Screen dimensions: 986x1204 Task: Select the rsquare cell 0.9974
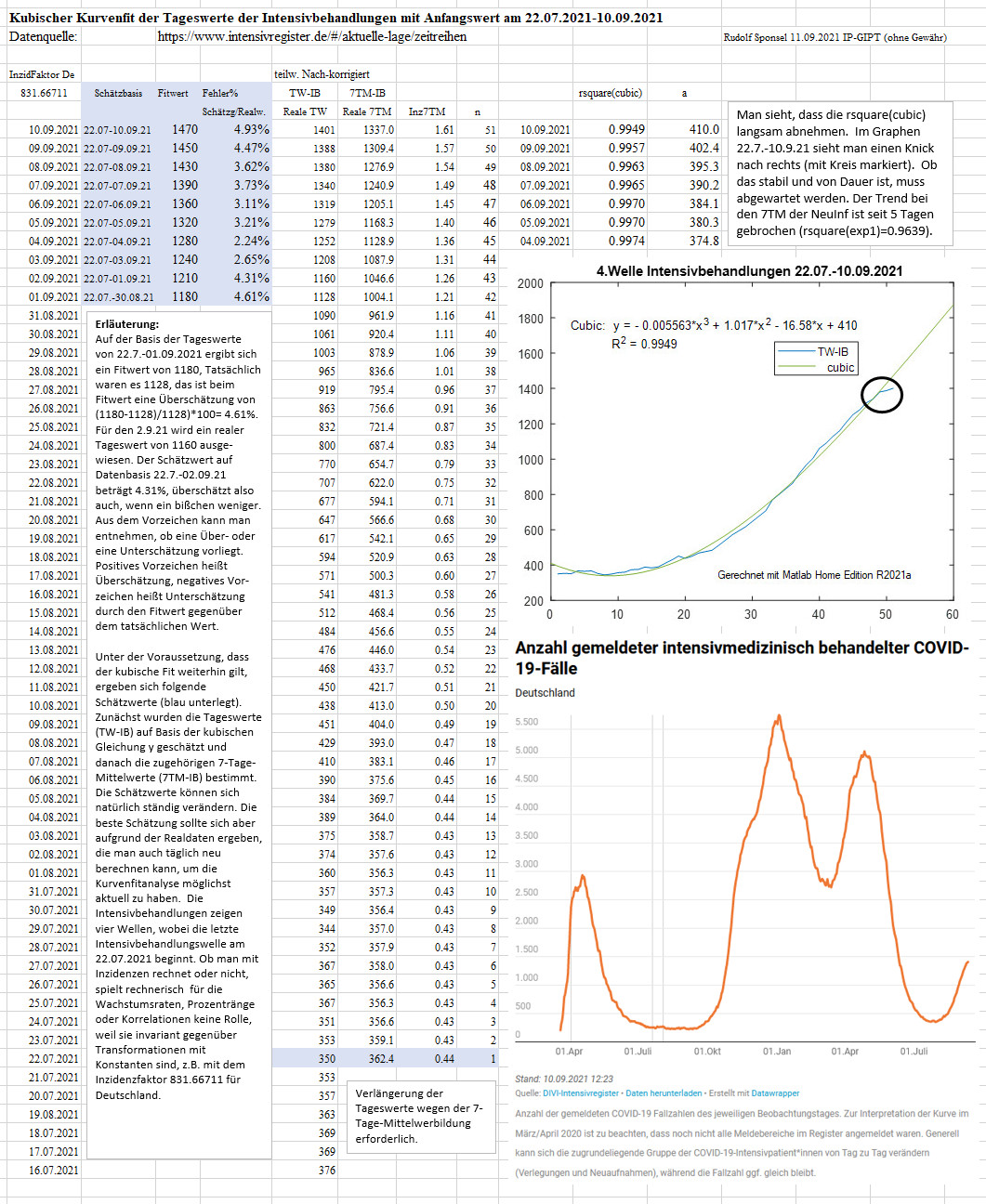[626, 242]
